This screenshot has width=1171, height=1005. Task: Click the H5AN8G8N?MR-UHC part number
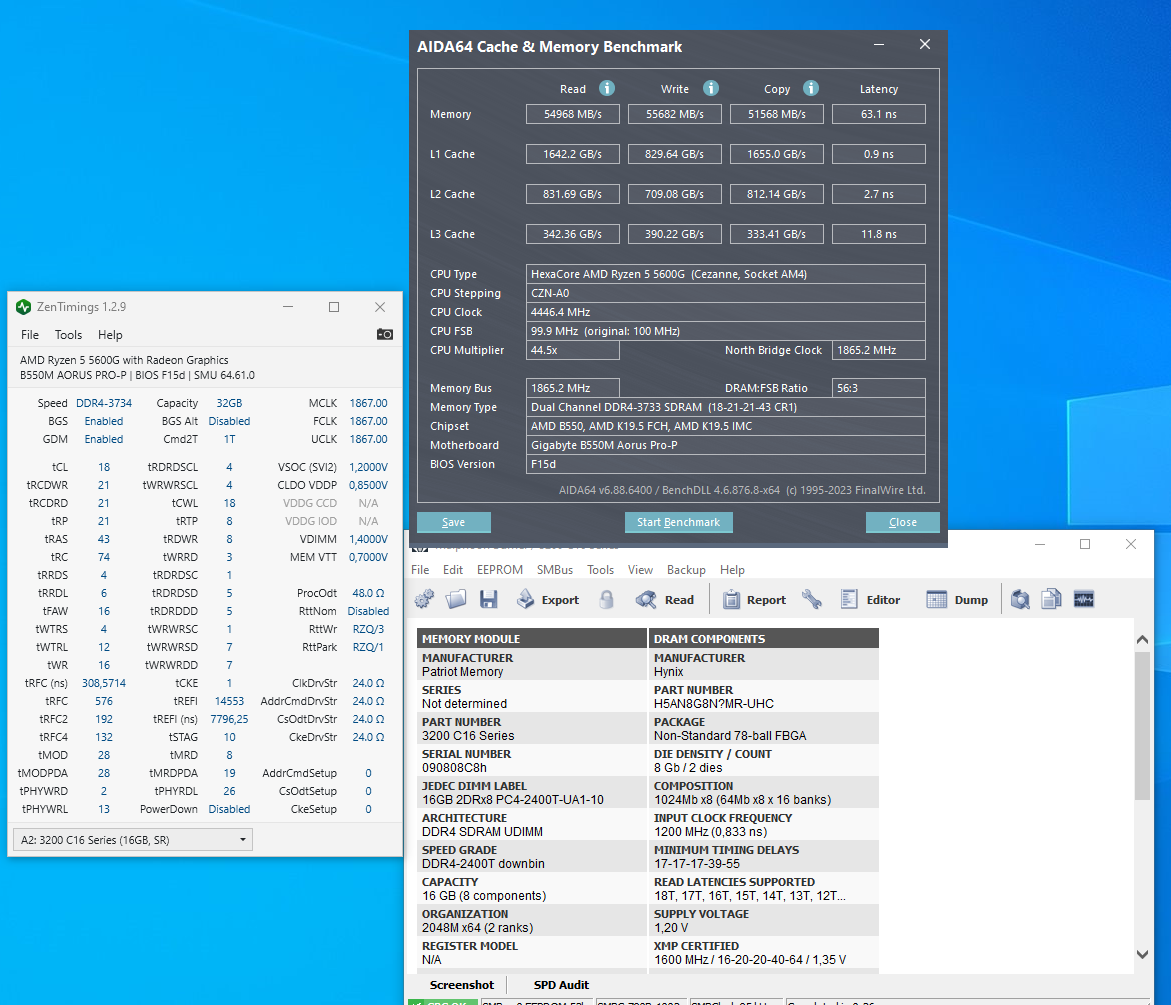713,704
